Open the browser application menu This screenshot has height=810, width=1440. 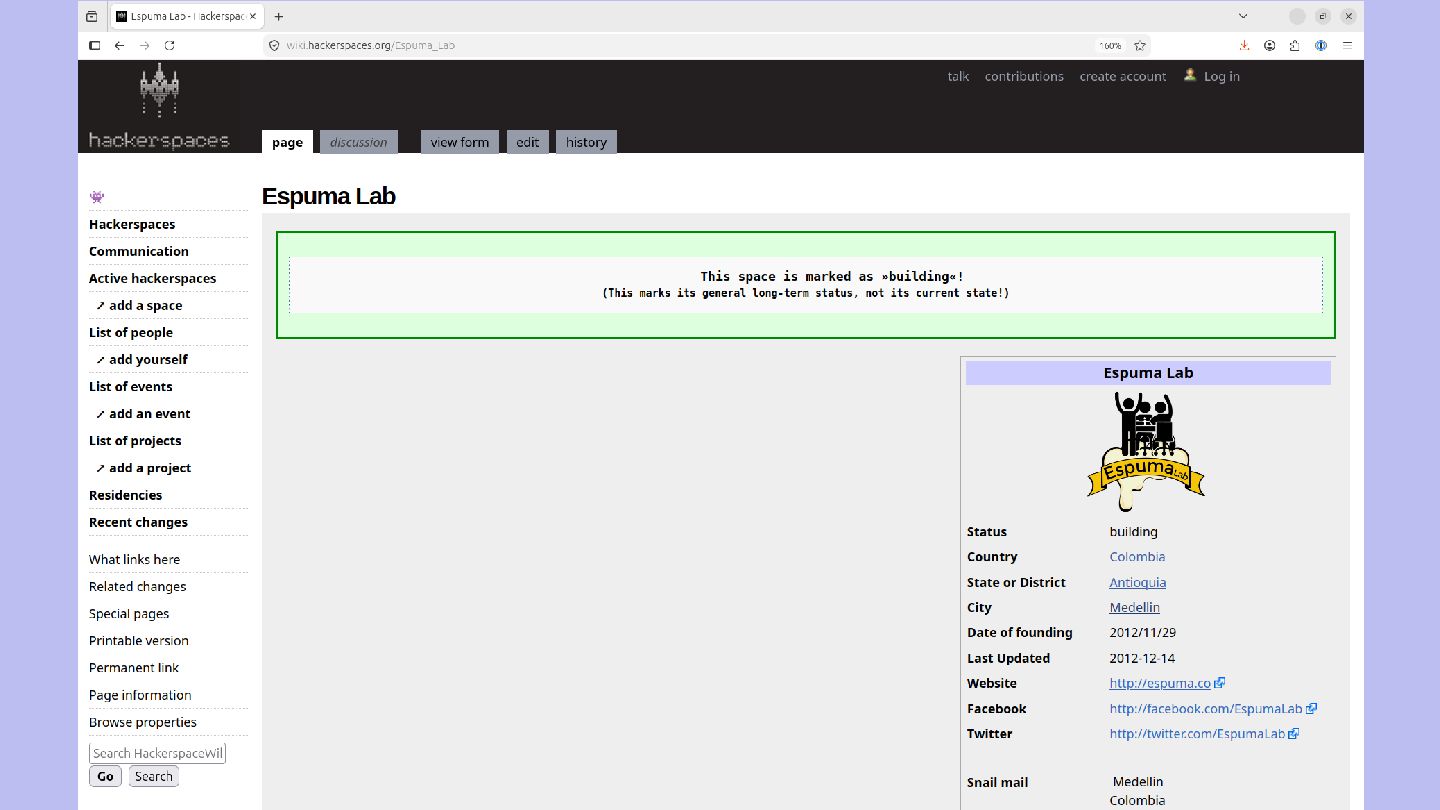[1347, 45]
